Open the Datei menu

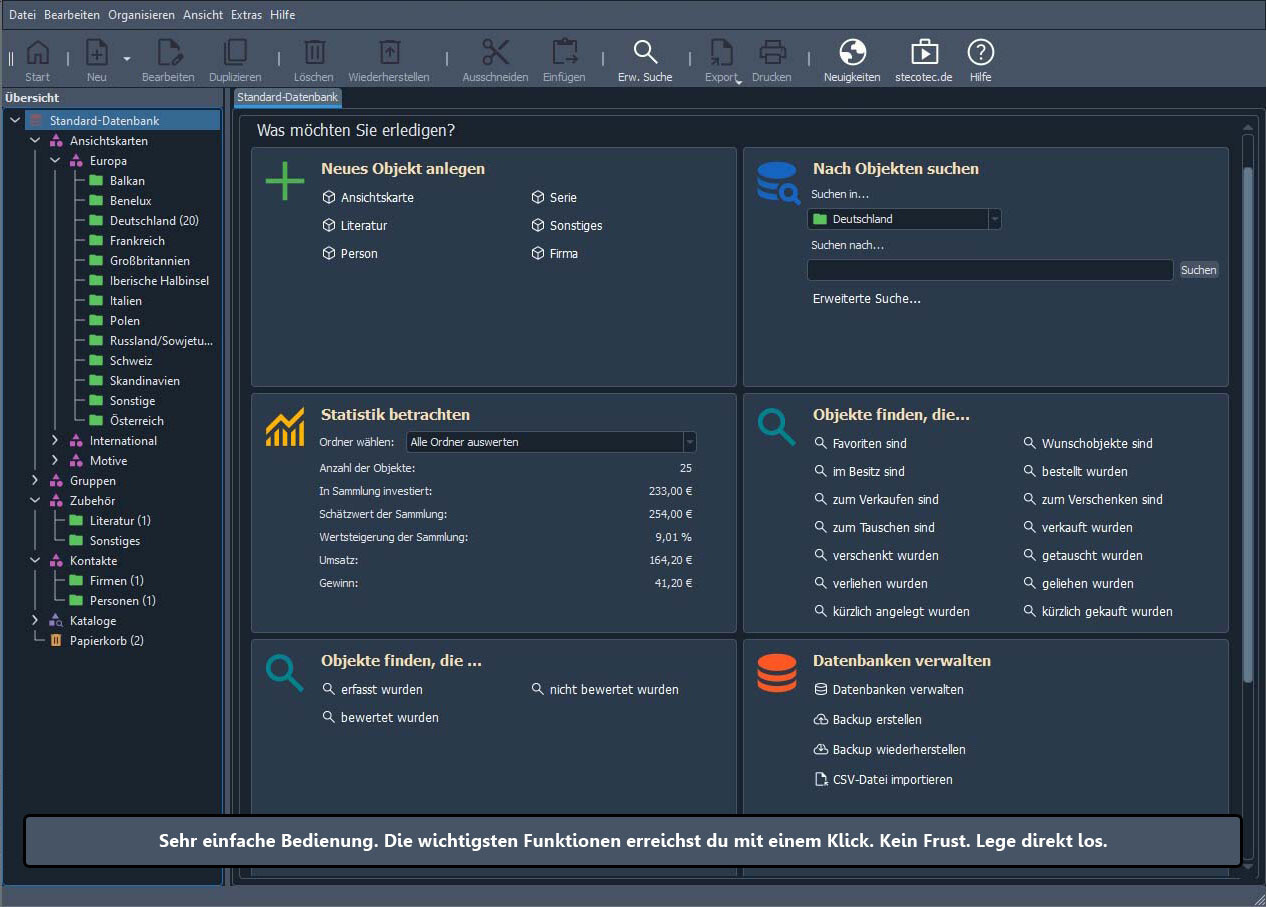click(x=22, y=15)
